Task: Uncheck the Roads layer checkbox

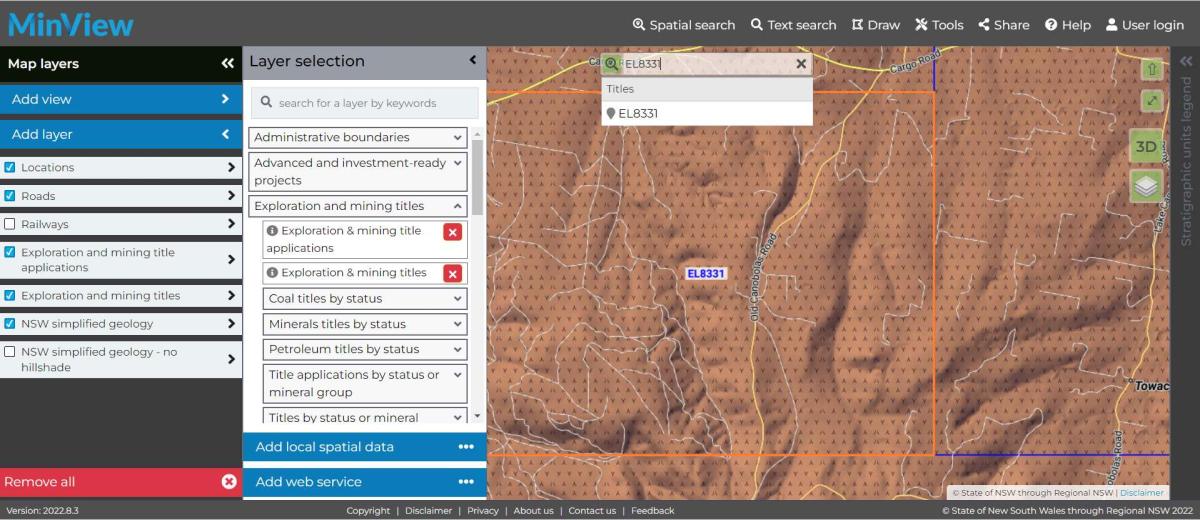Action: [10, 196]
